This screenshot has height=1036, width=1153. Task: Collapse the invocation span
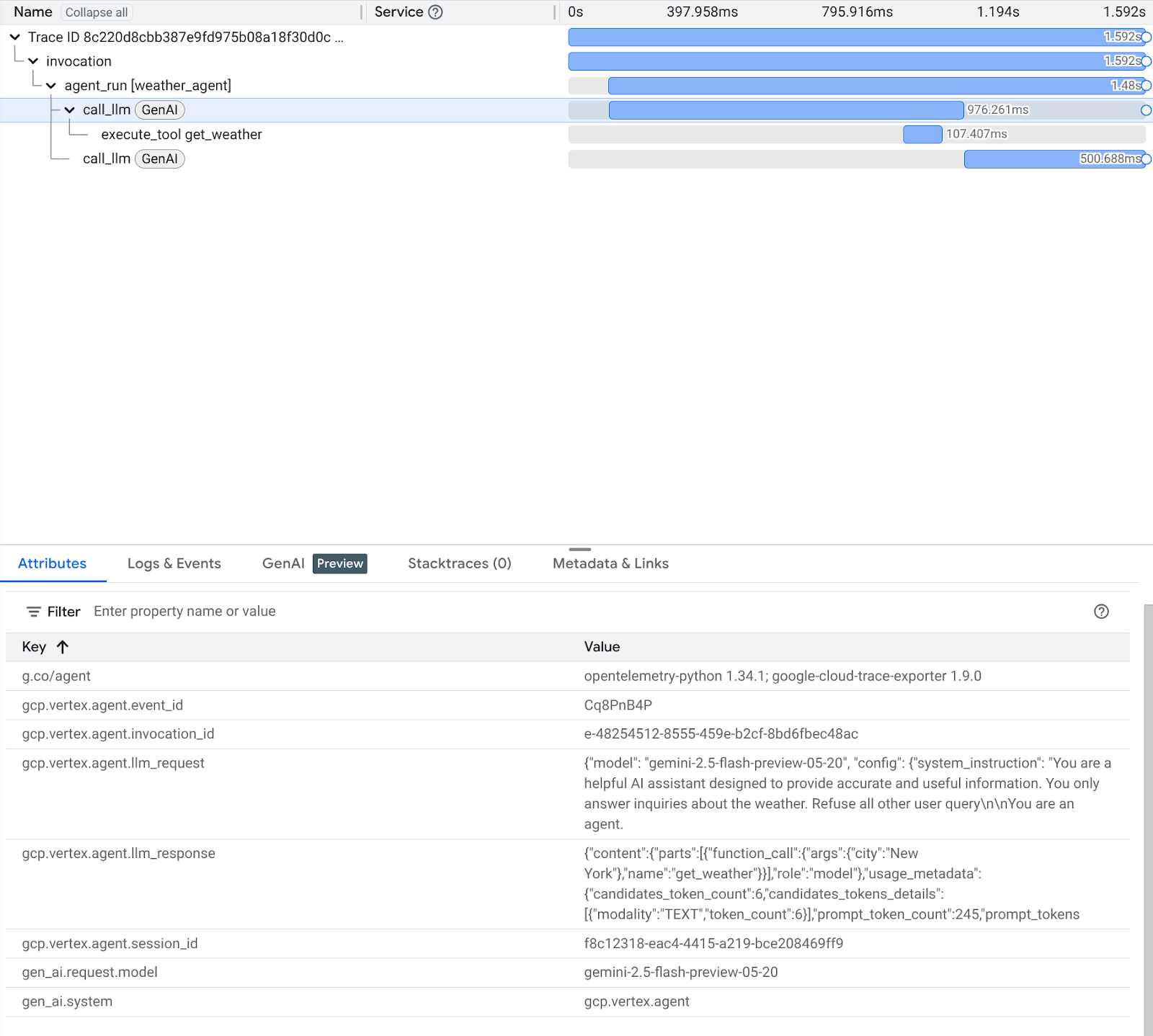click(33, 61)
